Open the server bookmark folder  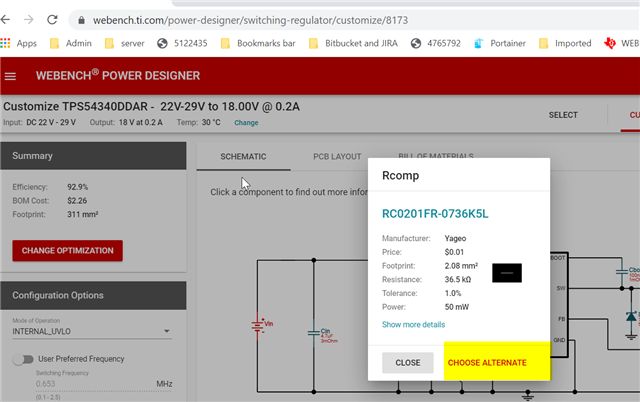124,43
